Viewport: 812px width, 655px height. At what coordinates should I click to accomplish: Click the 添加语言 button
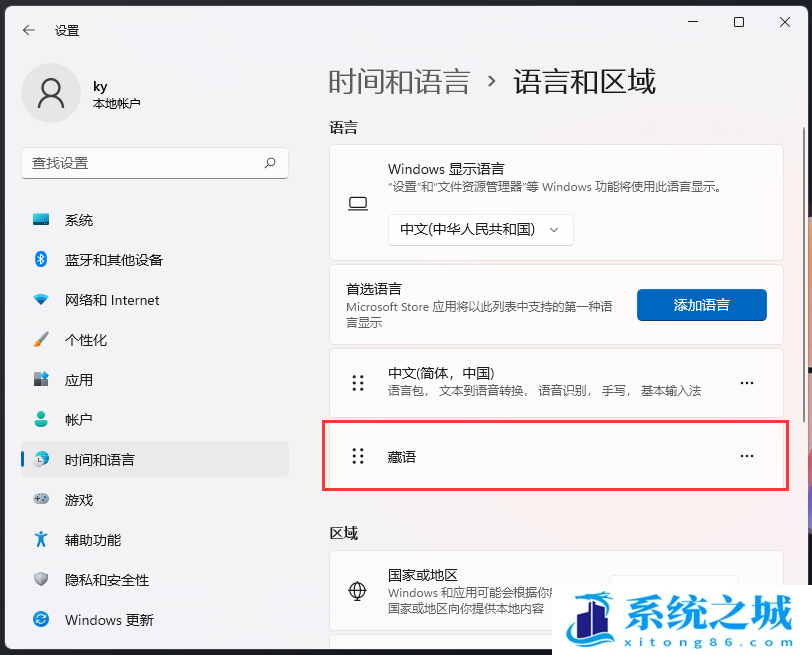pyautogui.click(x=702, y=305)
